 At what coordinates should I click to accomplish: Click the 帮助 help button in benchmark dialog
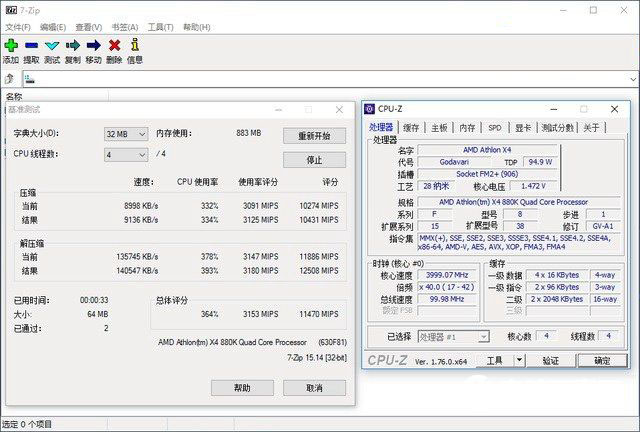click(x=242, y=387)
